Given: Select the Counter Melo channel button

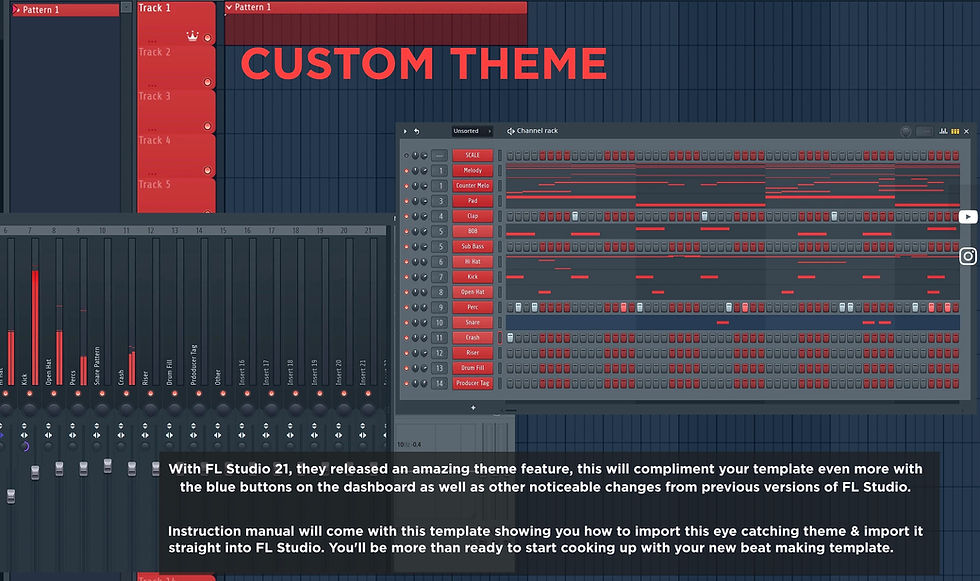Looking at the screenshot, I should [472, 186].
